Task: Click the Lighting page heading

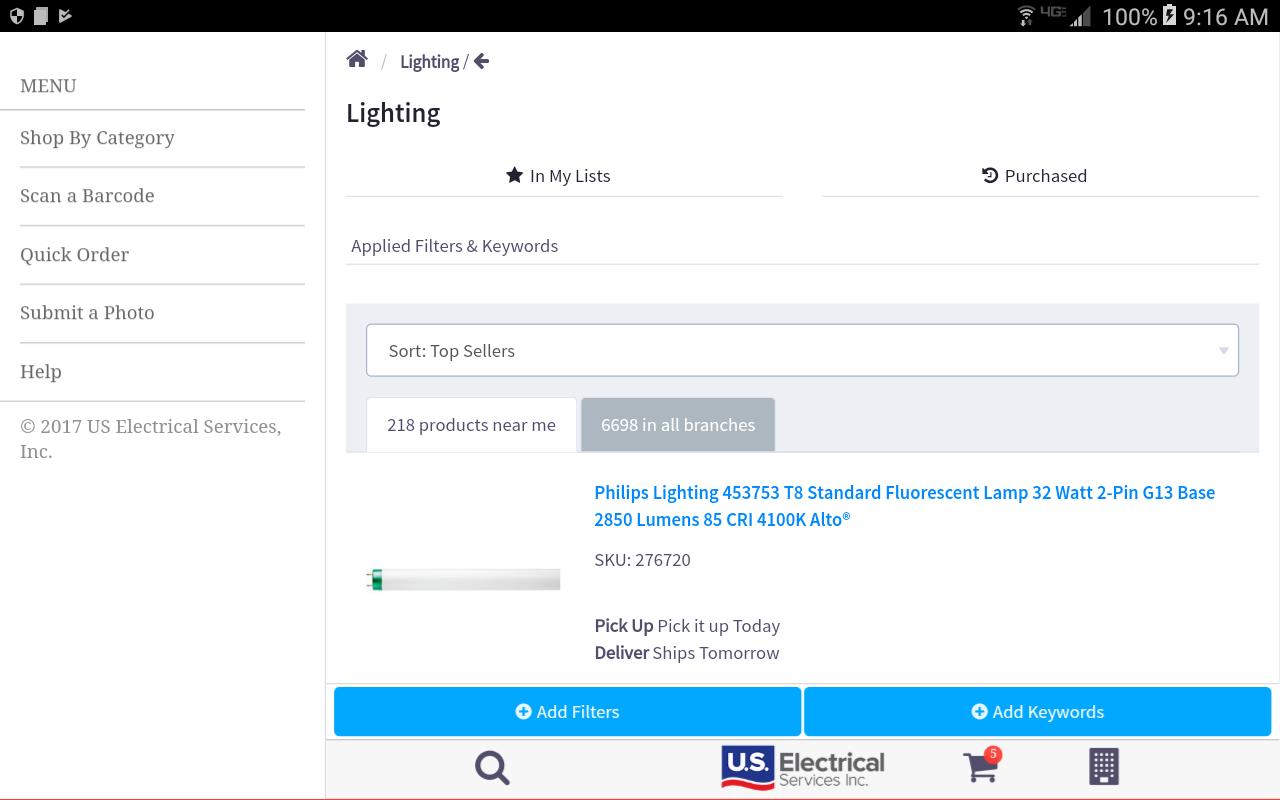Action: pyautogui.click(x=393, y=113)
